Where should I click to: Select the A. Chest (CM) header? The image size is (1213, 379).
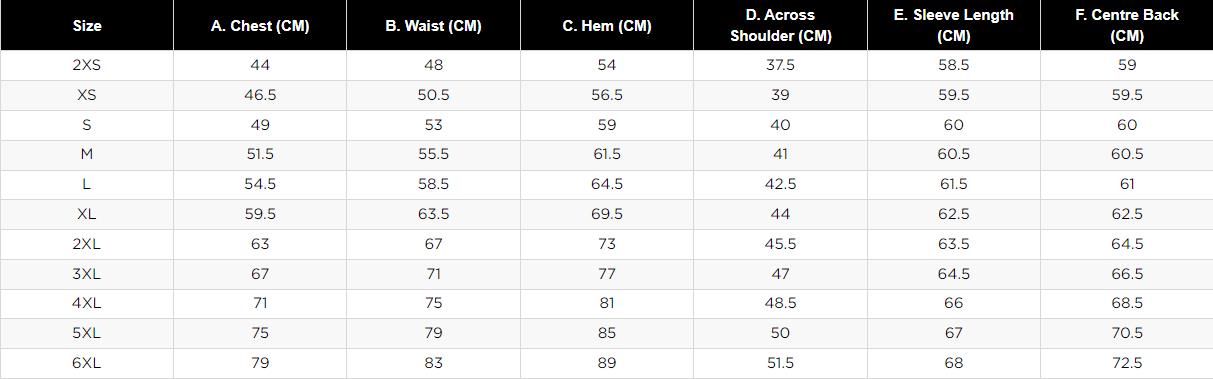pos(260,26)
